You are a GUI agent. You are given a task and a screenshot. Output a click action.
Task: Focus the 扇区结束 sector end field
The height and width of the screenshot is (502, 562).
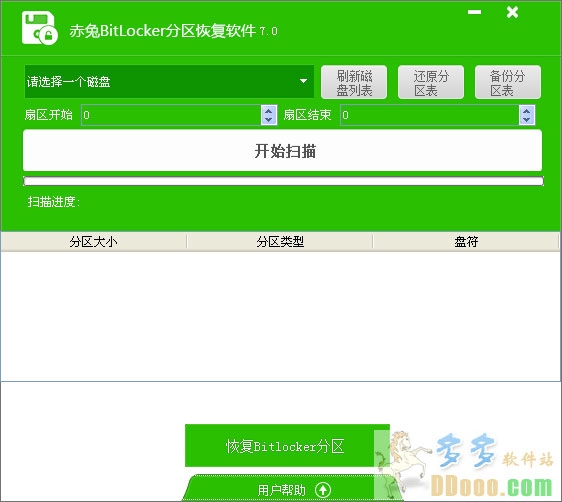(x=430, y=115)
